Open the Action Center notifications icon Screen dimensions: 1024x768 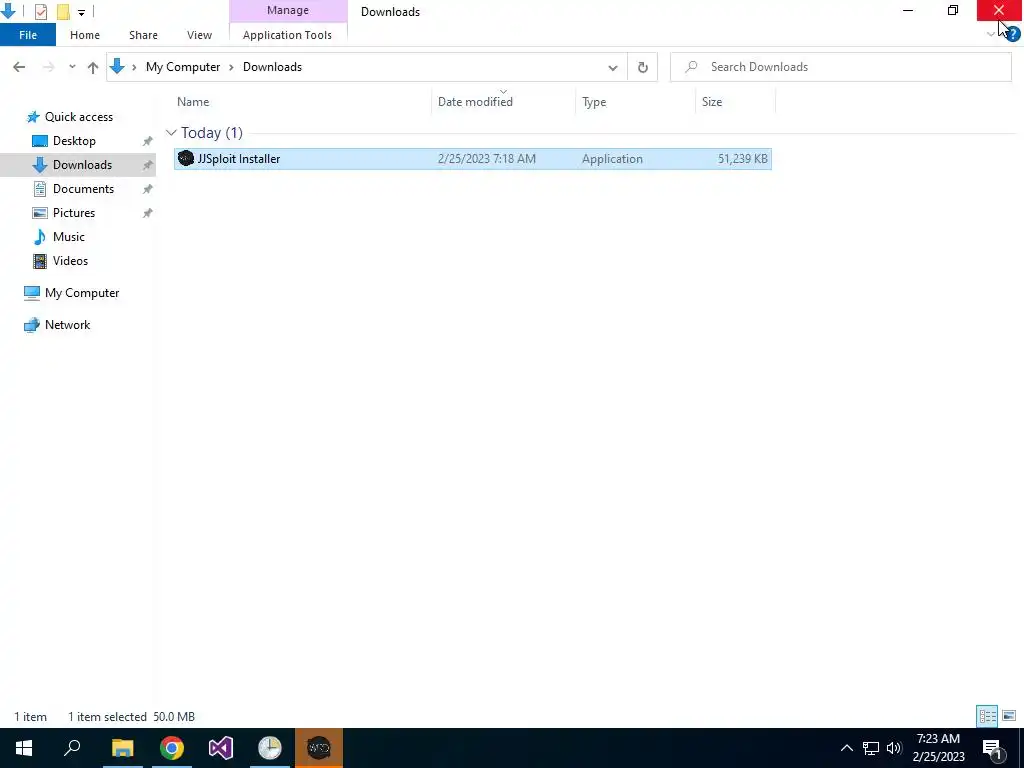pyautogui.click(x=992, y=748)
